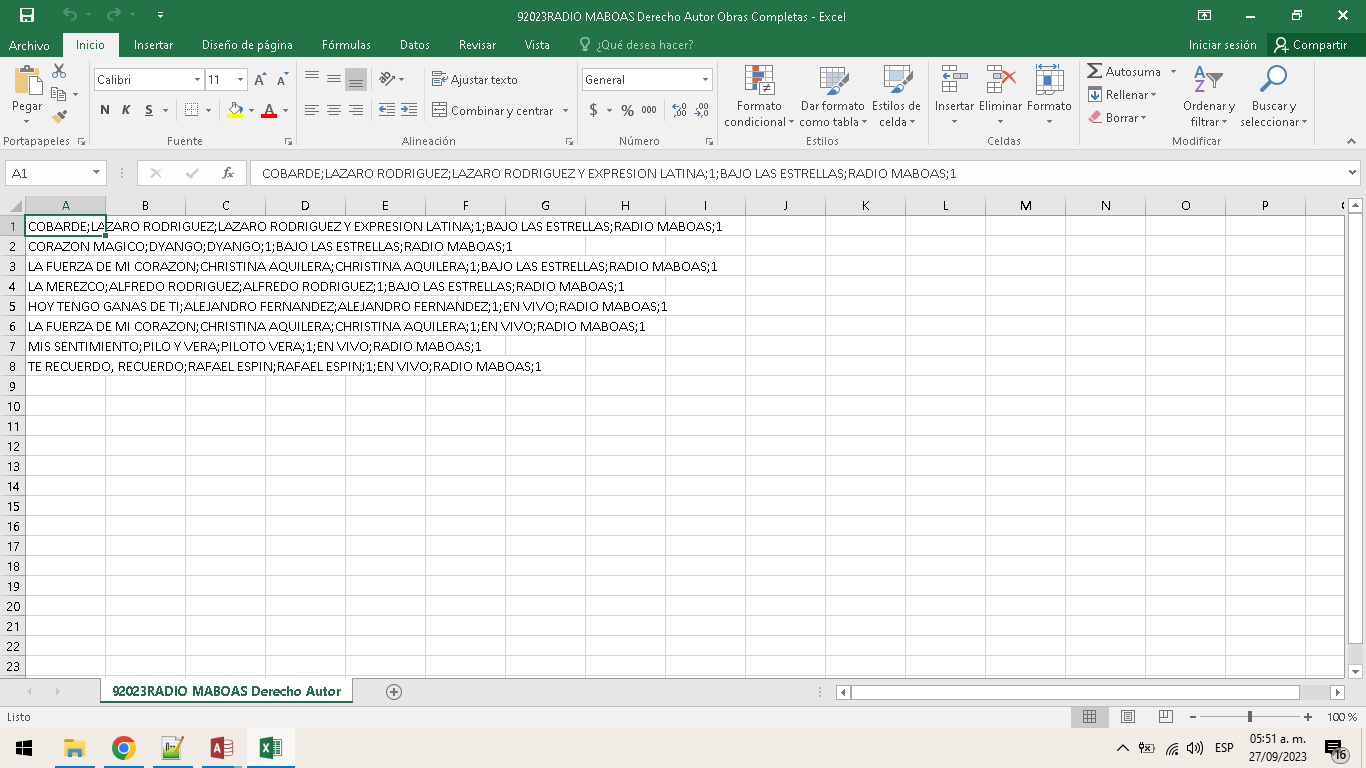This screenshot has width=1366, height=768.
Task: Open the Archivo menu tab
Action: 29,45
